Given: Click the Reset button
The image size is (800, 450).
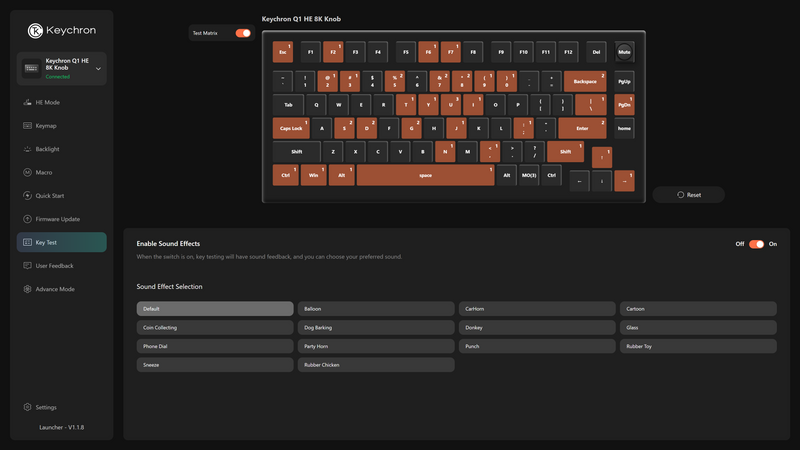Looking at the screenshot, I should tap(689, 195).
